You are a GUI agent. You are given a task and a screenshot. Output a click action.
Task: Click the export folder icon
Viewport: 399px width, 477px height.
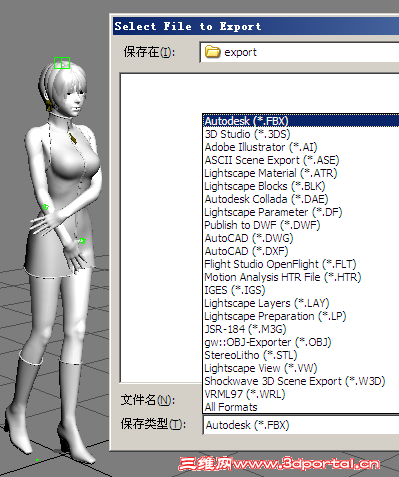[x=212, y=52]
